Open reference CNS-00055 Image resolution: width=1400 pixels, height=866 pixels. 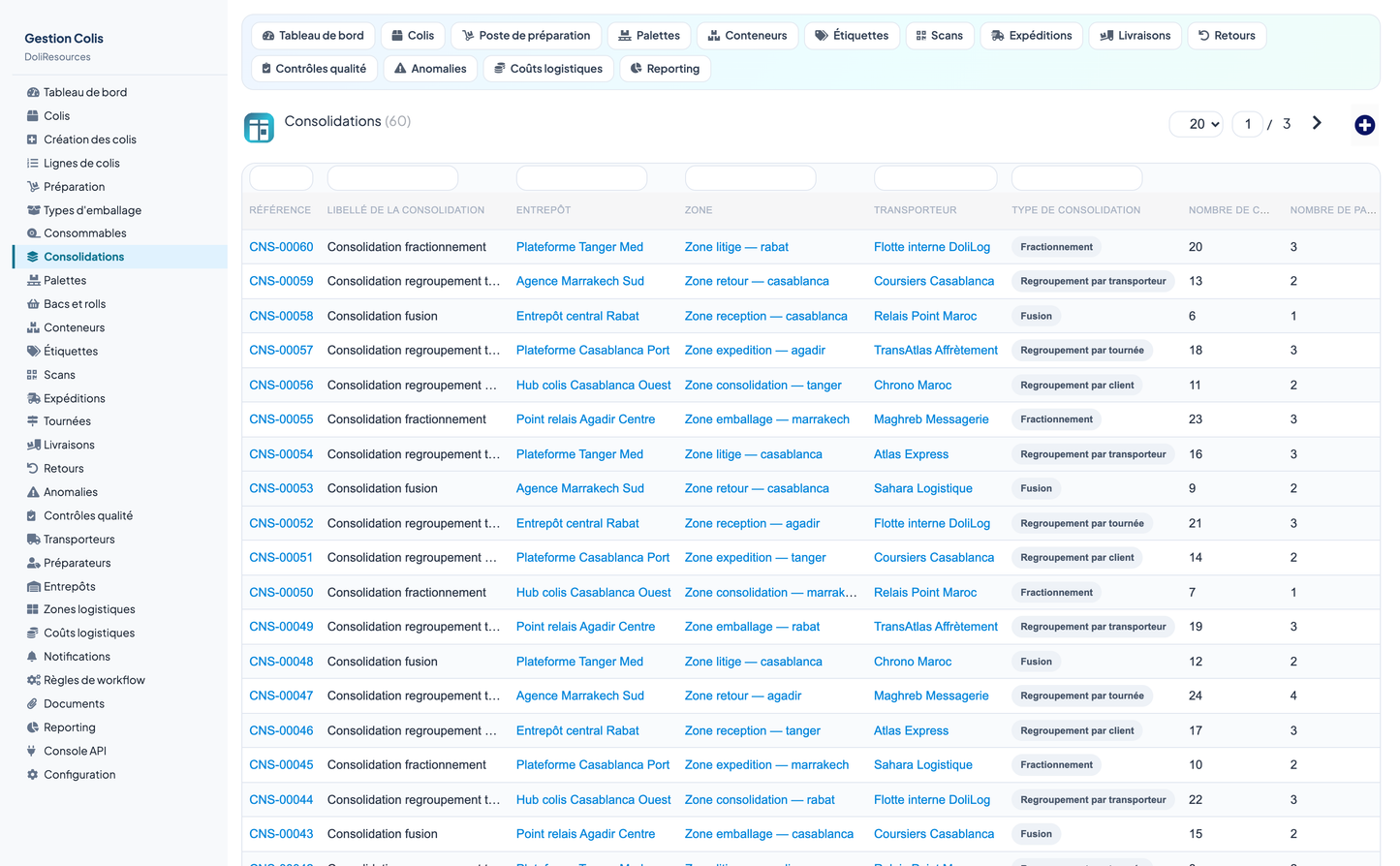281,419
